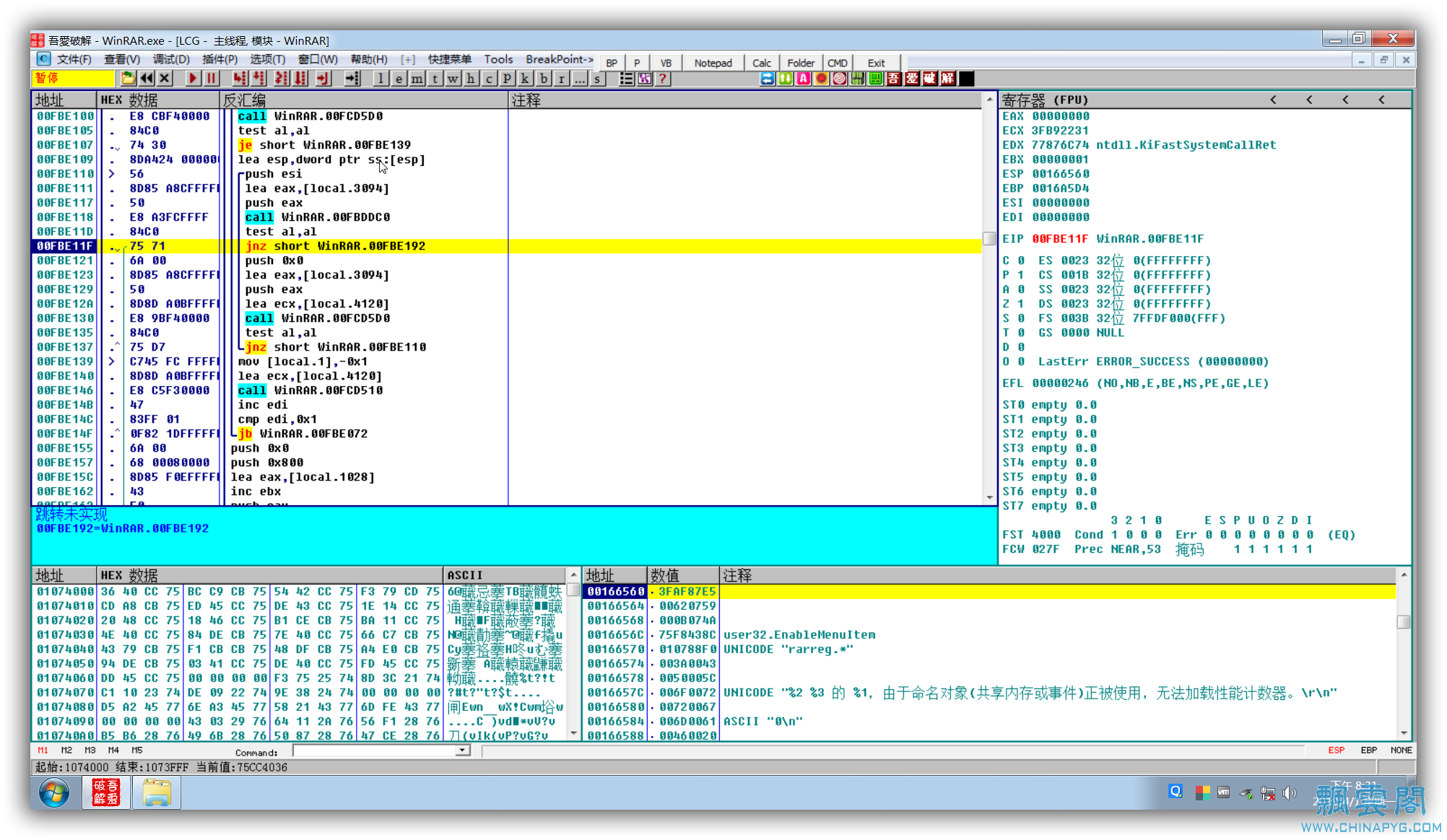Open the 选项(T) menu

click(268, 59)
